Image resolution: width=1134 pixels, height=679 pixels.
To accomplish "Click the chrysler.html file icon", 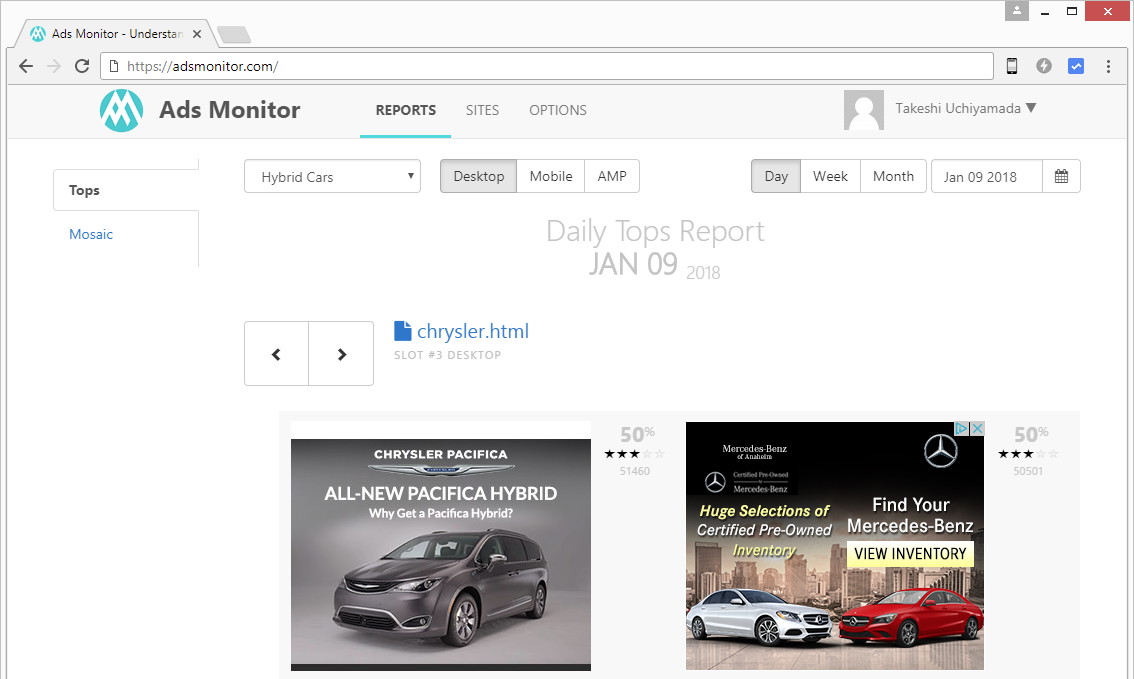I will (402, 331).
